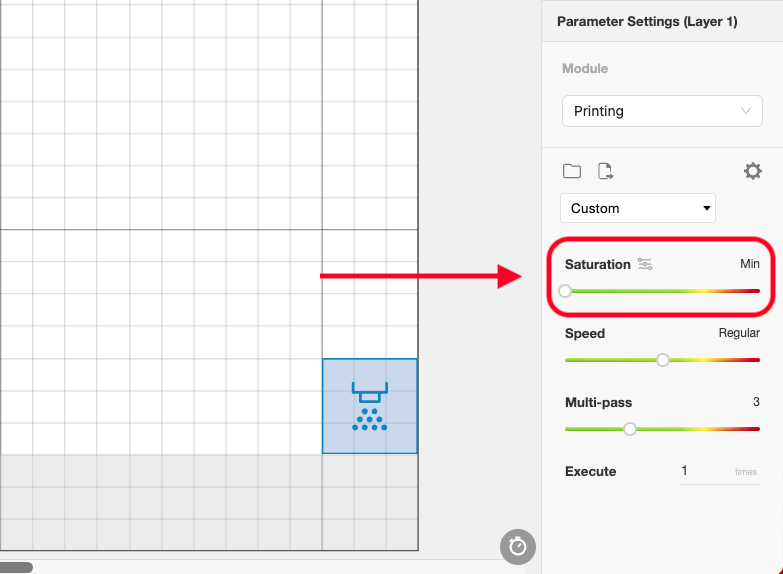783x574 pixels.
Task: Click the Execute times input field
Action: point(720,471)
